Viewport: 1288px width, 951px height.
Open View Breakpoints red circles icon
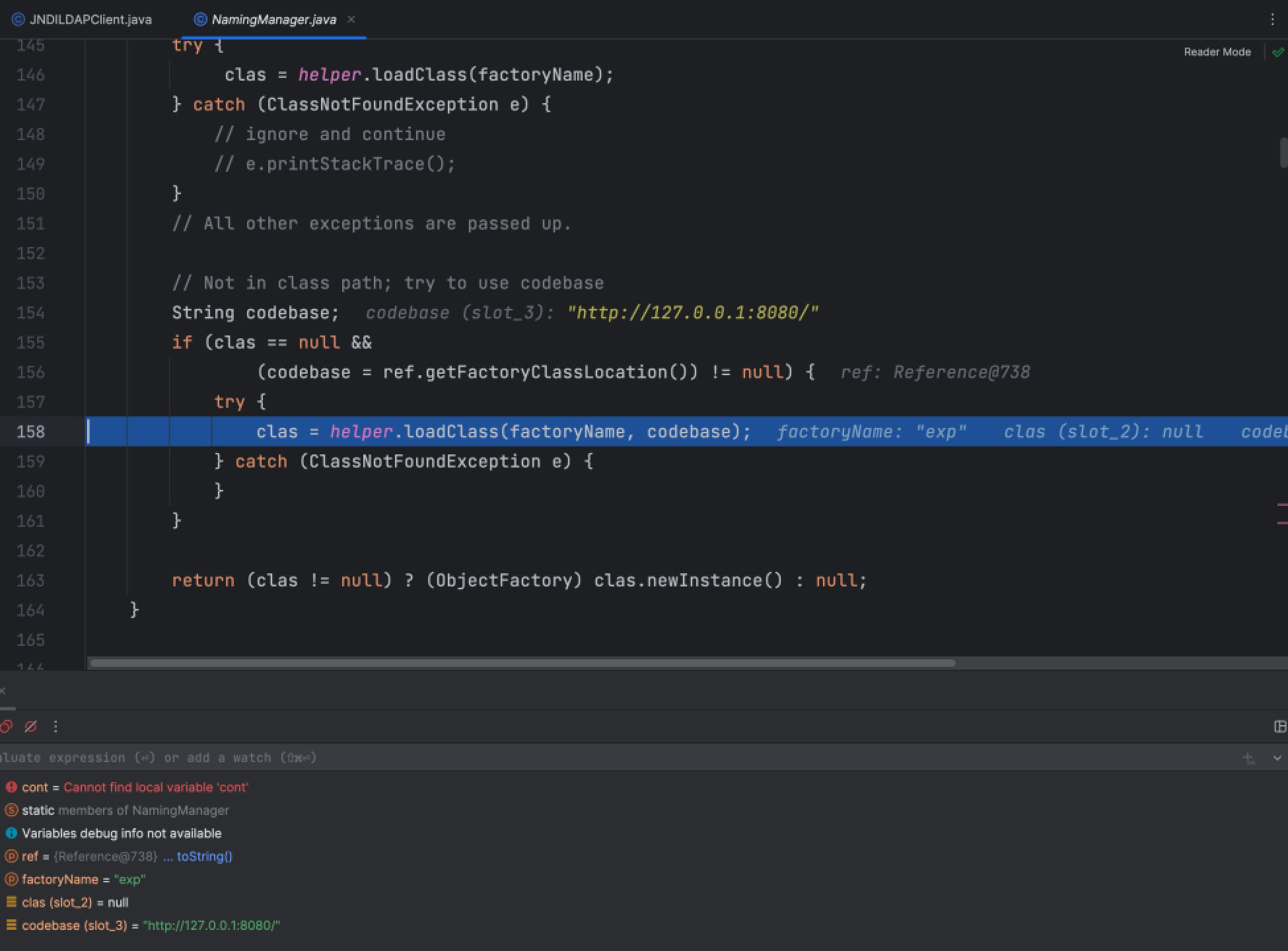(x=6, y=726)
